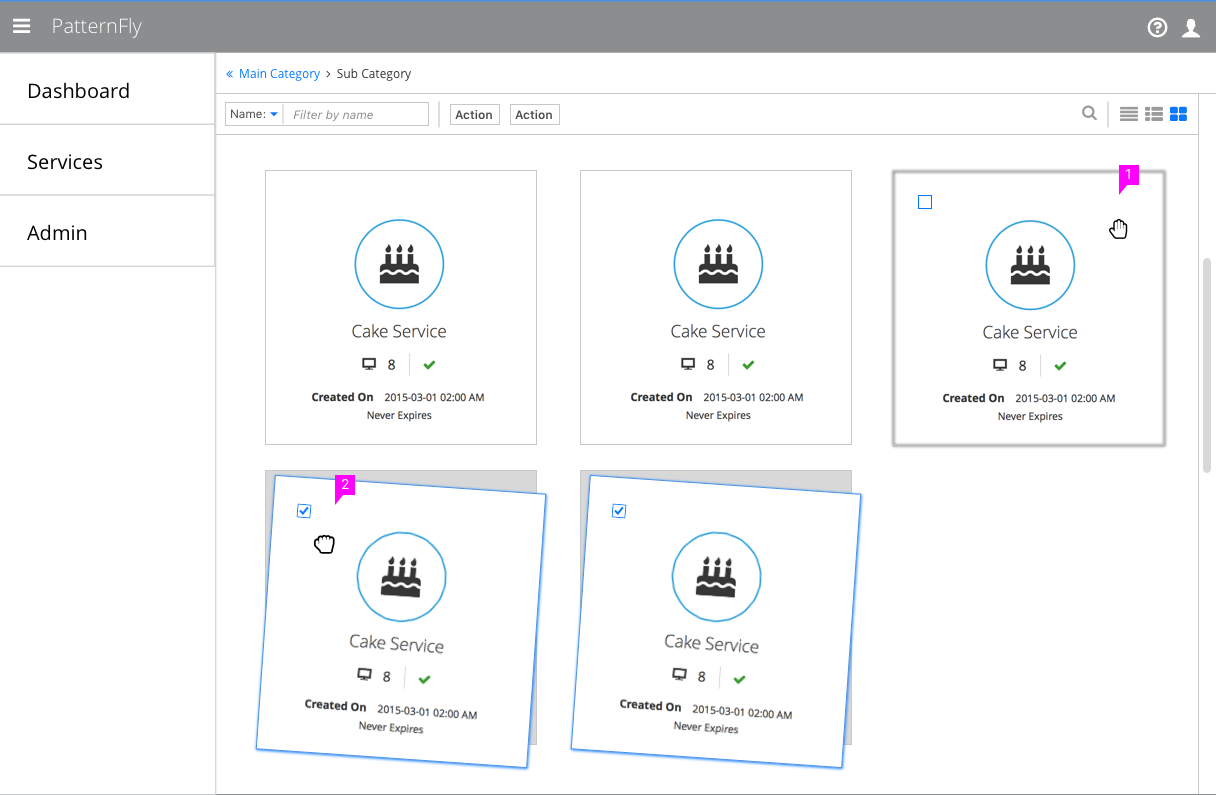Viewport: 1216px width, 795px height.
Task: Click the PatternFly brand title
Action: pyautogui.click(x=97, y=27)
